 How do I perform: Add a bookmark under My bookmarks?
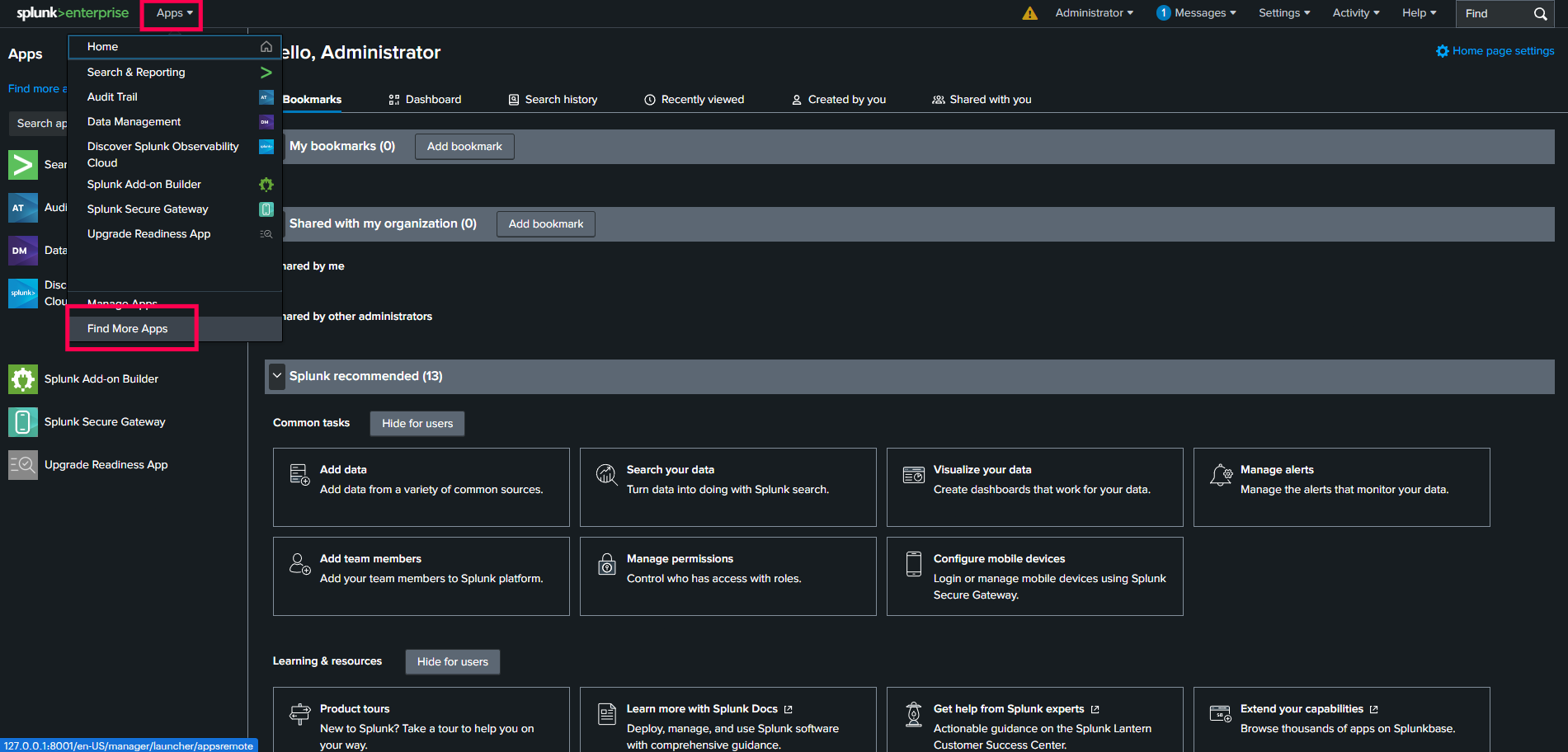[x=464, y=146]
